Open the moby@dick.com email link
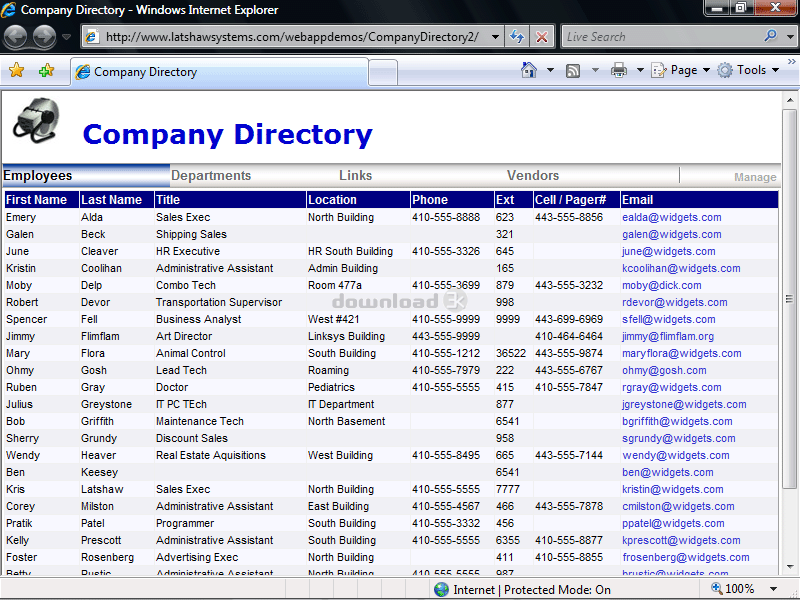This screenshot has width=800, height=600. (661, 285)
